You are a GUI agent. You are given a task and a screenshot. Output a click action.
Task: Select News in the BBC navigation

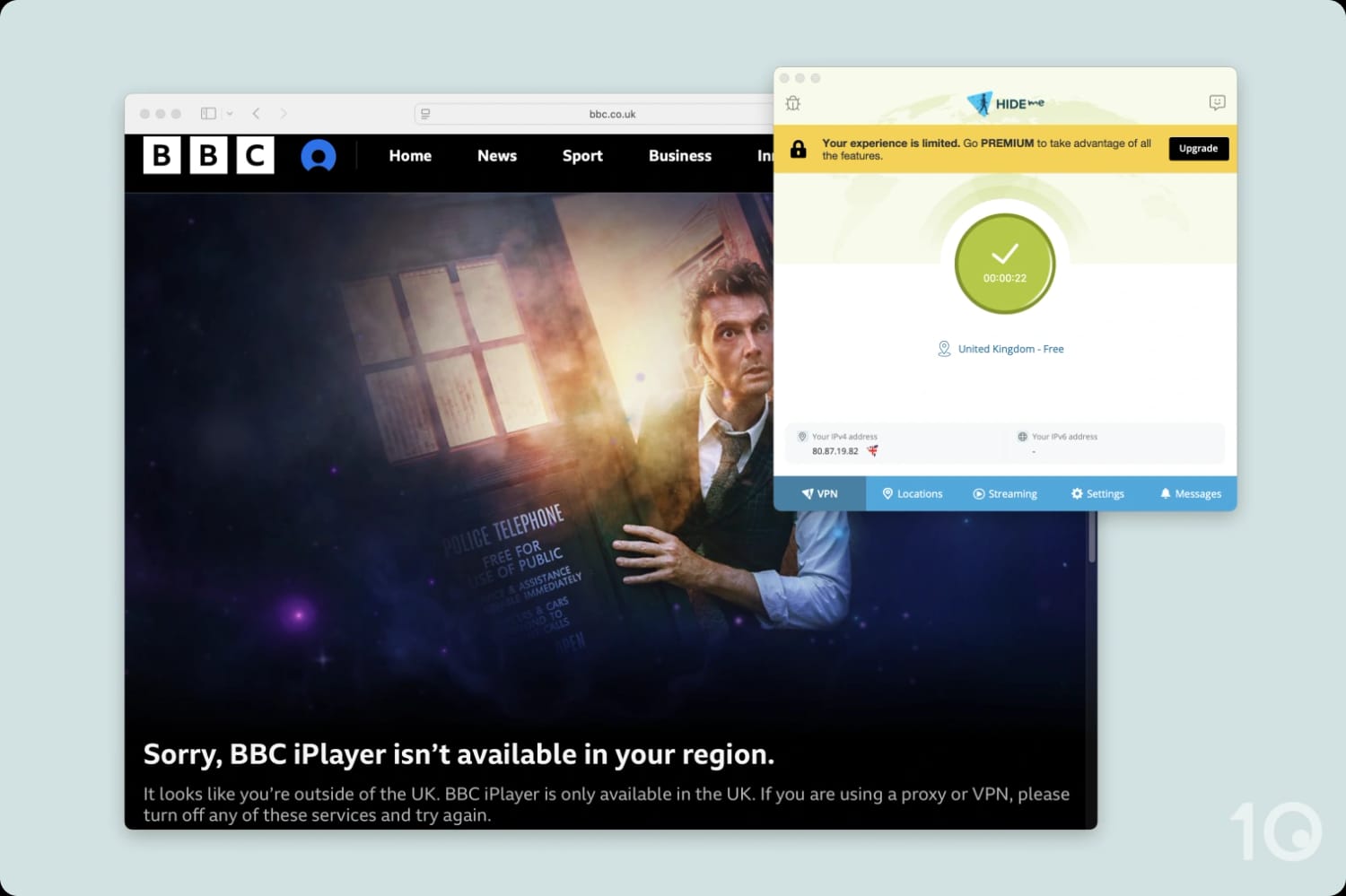coord(496,155)
